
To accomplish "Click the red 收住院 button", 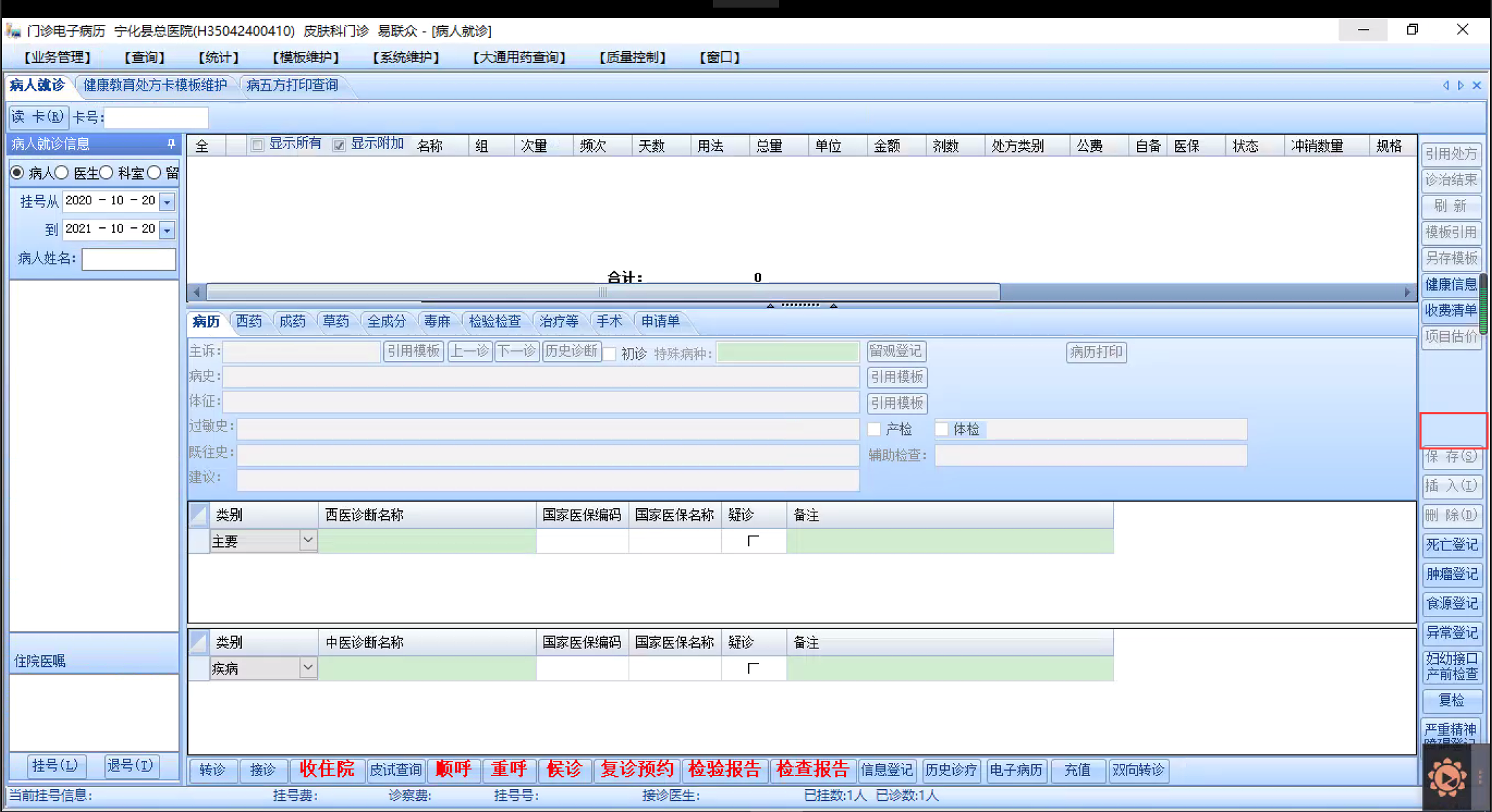I will (x=327, y=769).
